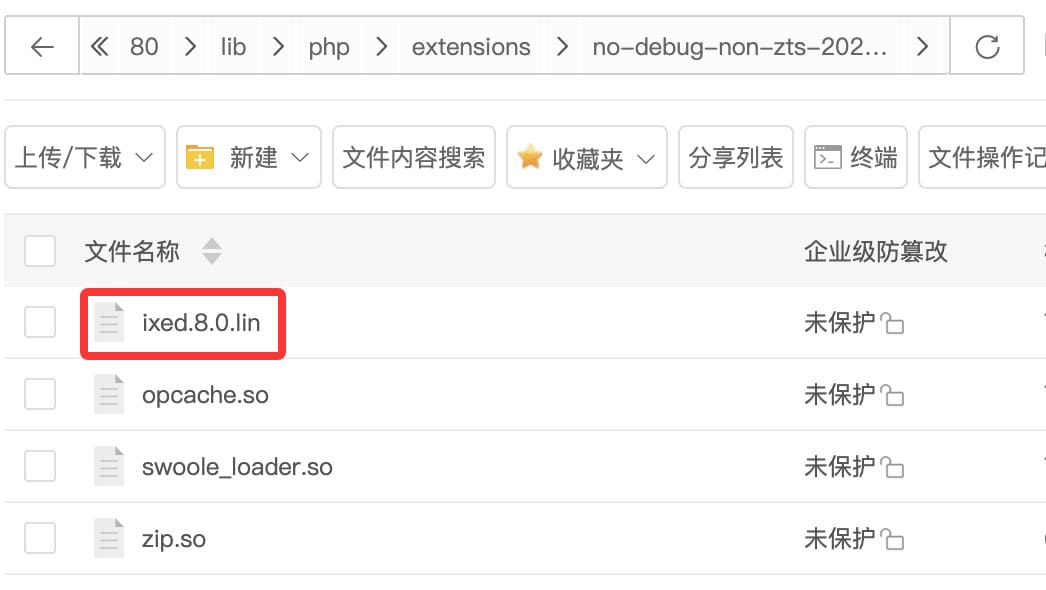Image resolution: width=1046 pixels, height=590 pixels.
Task: Tick the checkbox for zip.so
Action: (x=40, y=539)
